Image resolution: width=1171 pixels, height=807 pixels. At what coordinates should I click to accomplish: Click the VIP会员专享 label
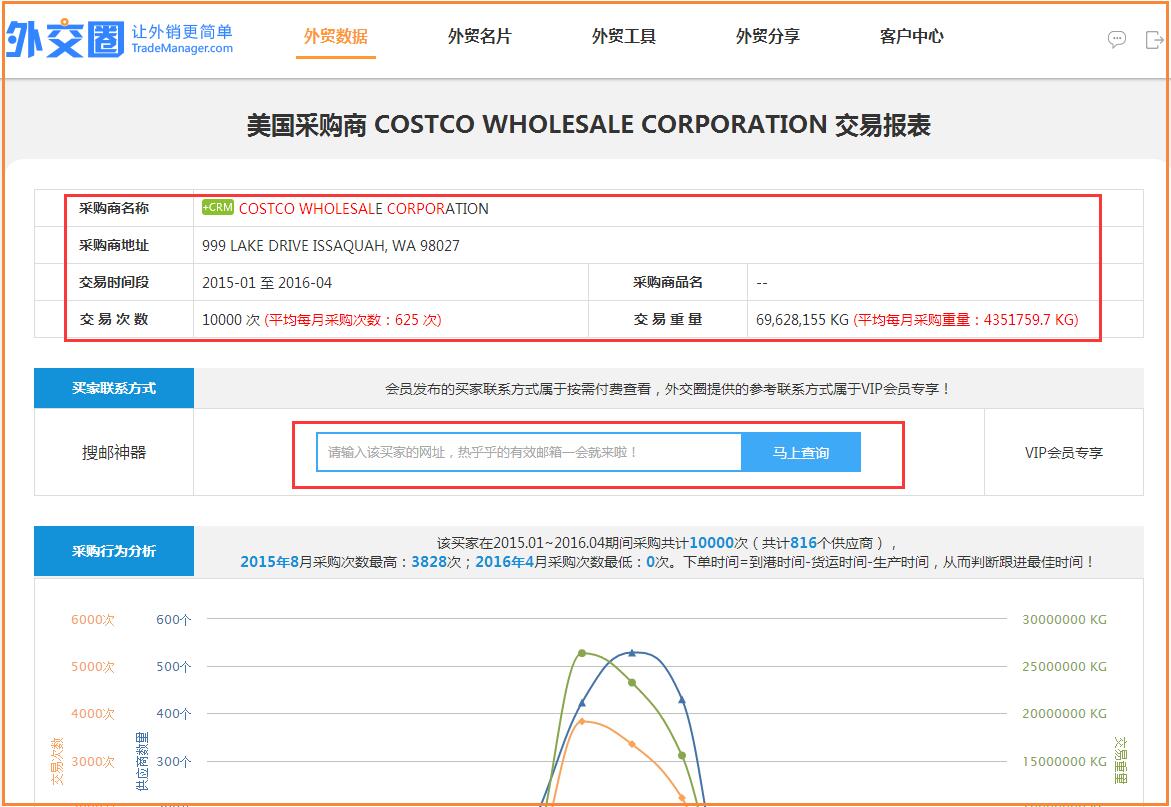pyautogui.click(x=1063, y=452)
